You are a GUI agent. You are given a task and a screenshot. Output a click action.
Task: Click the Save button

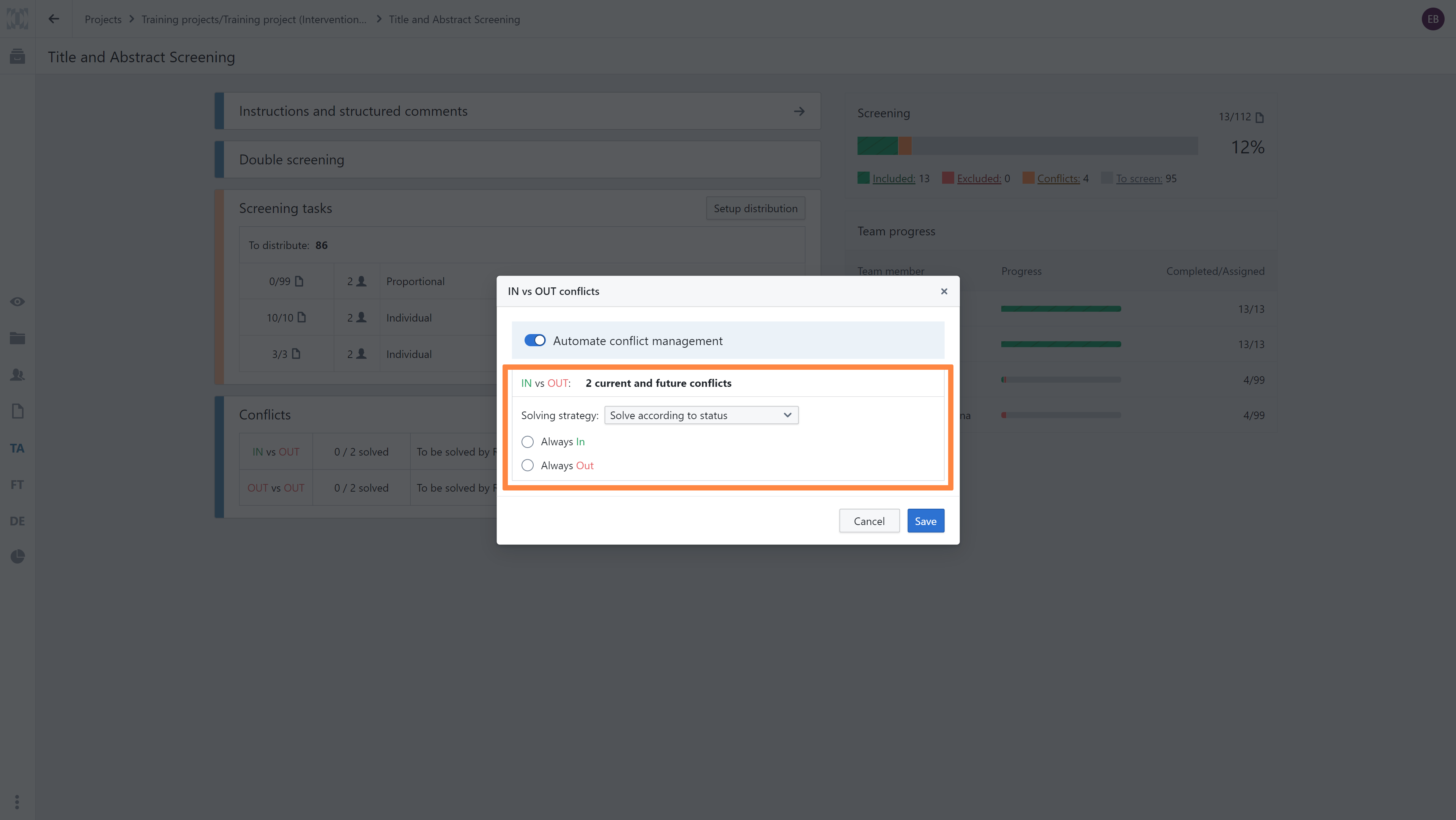tap(925, 521)
